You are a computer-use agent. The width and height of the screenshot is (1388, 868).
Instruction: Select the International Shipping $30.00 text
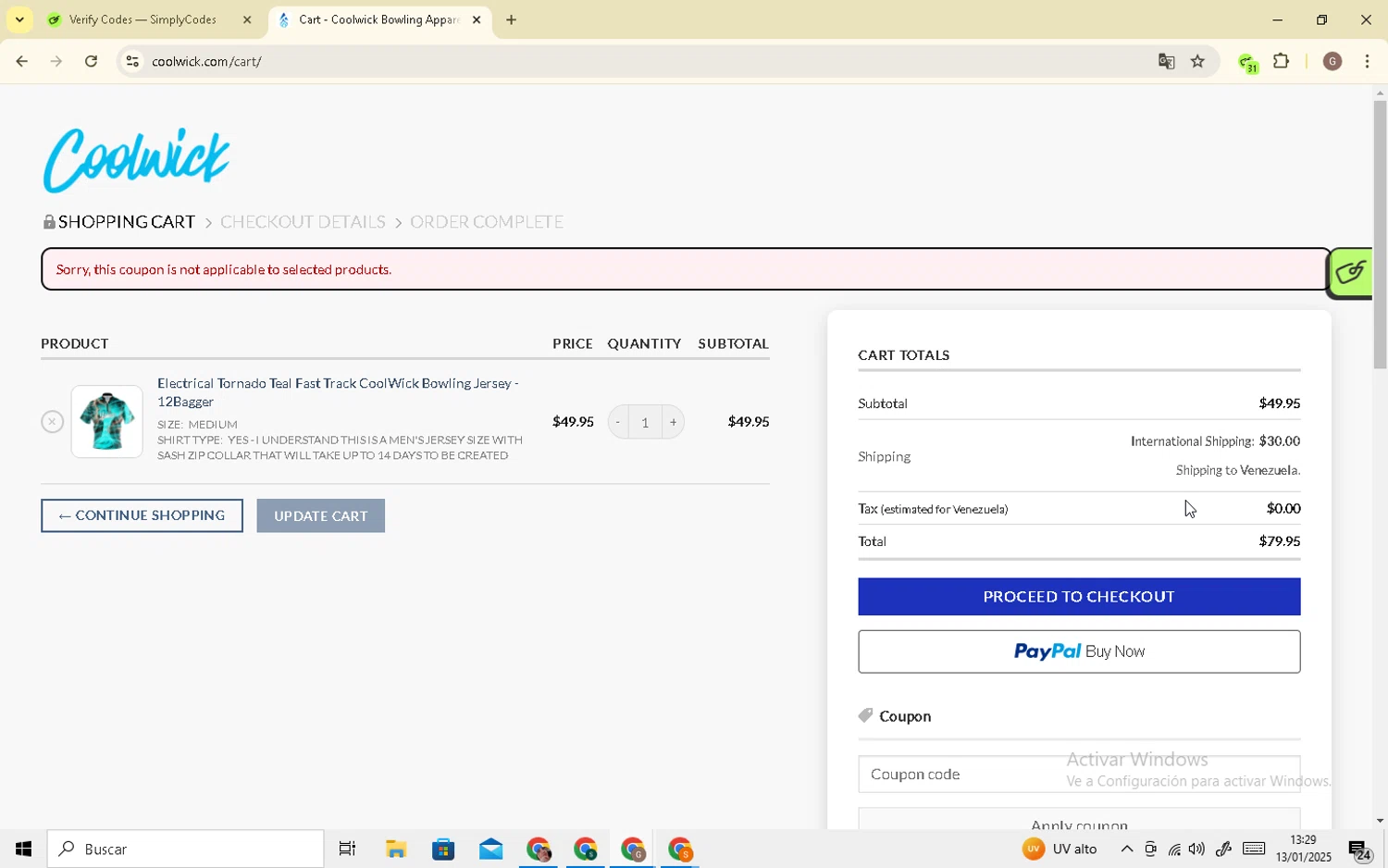tap(1215, 441)
